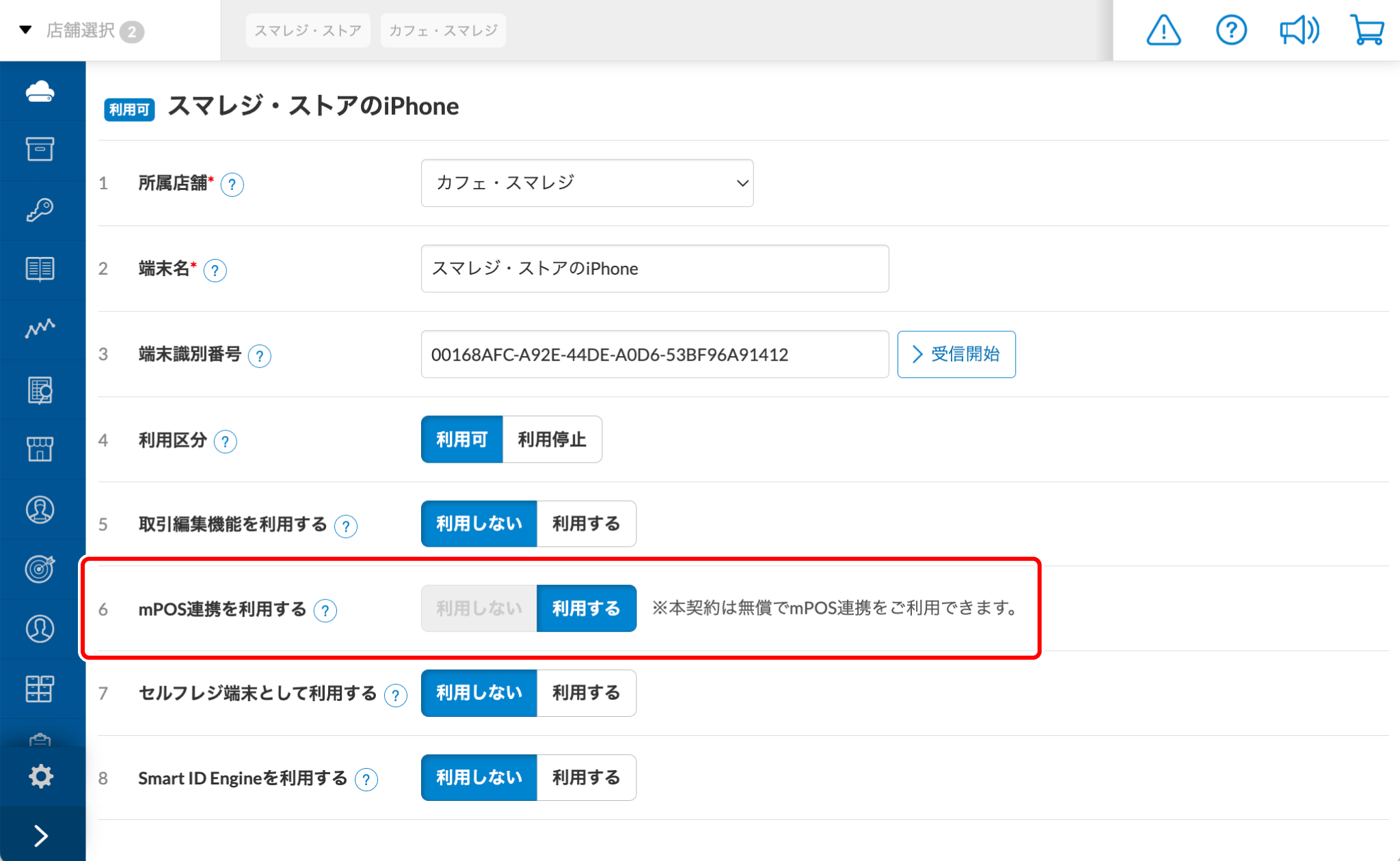Image resolution: width=1400 pixels, height=861 pixels.
Task: Open the help question mark in header
Action: pos(1231,30)
